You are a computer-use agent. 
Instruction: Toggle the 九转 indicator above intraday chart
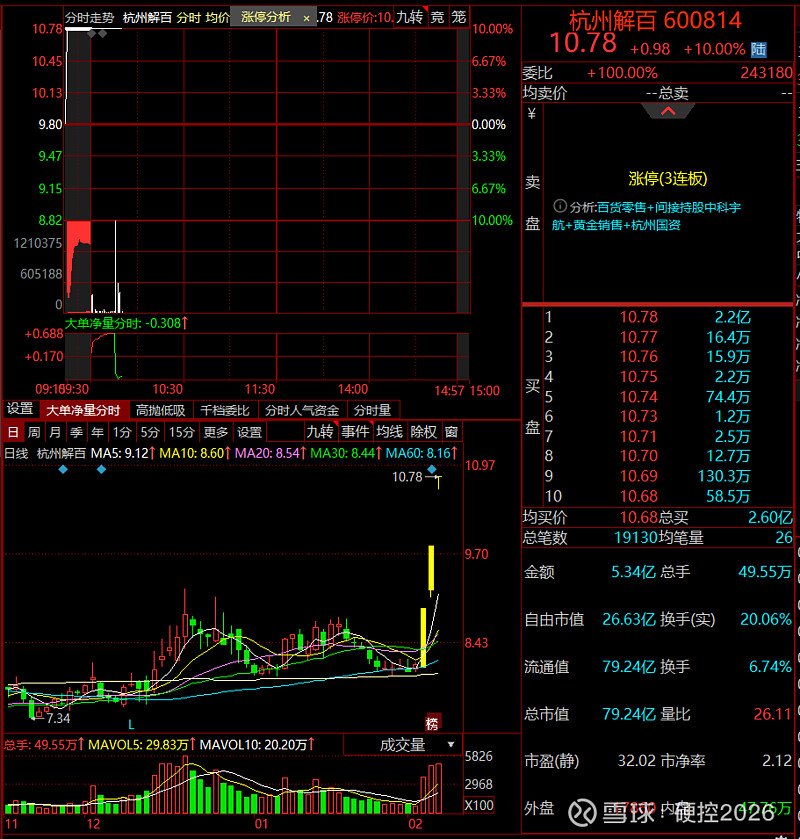point(409,18)
